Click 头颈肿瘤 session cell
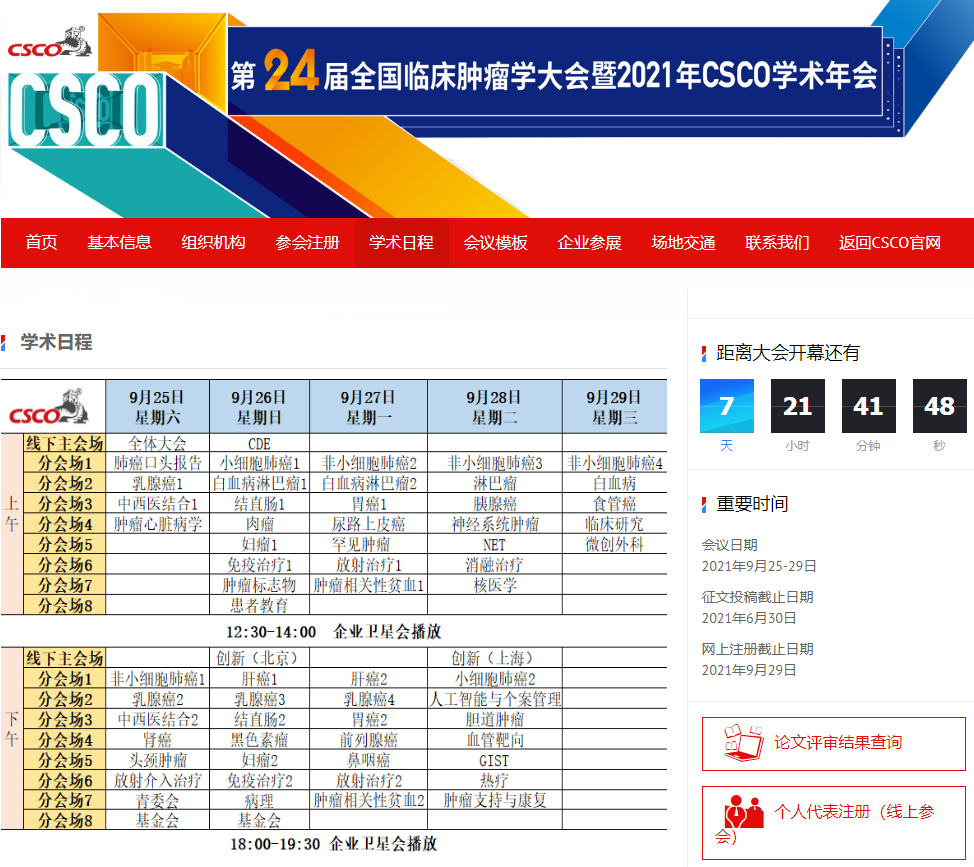 pos(157,760)
